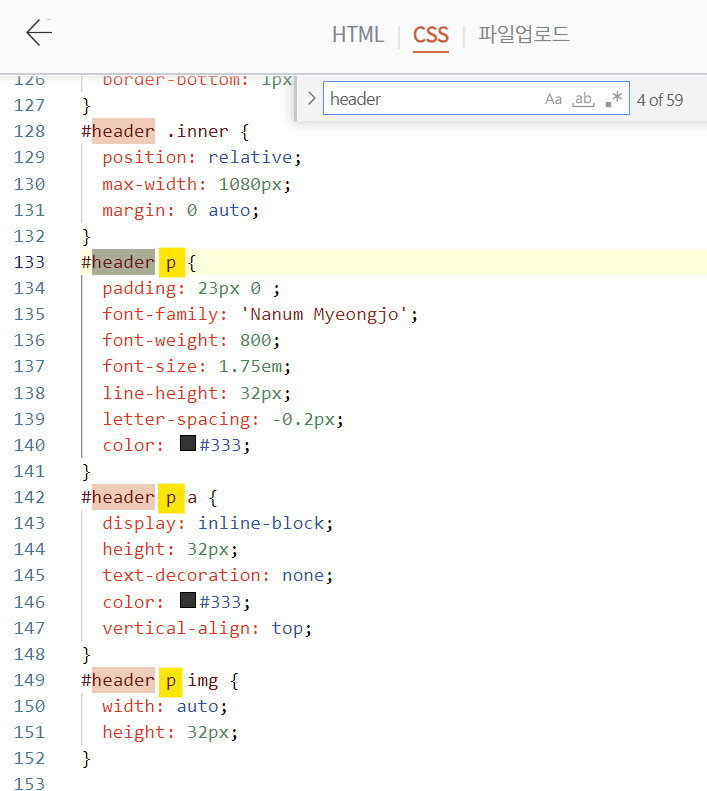Click 'font-size: 1.75em;' declaration
The height and width of the screenshot is (791, 707).
tap(197, 366)
